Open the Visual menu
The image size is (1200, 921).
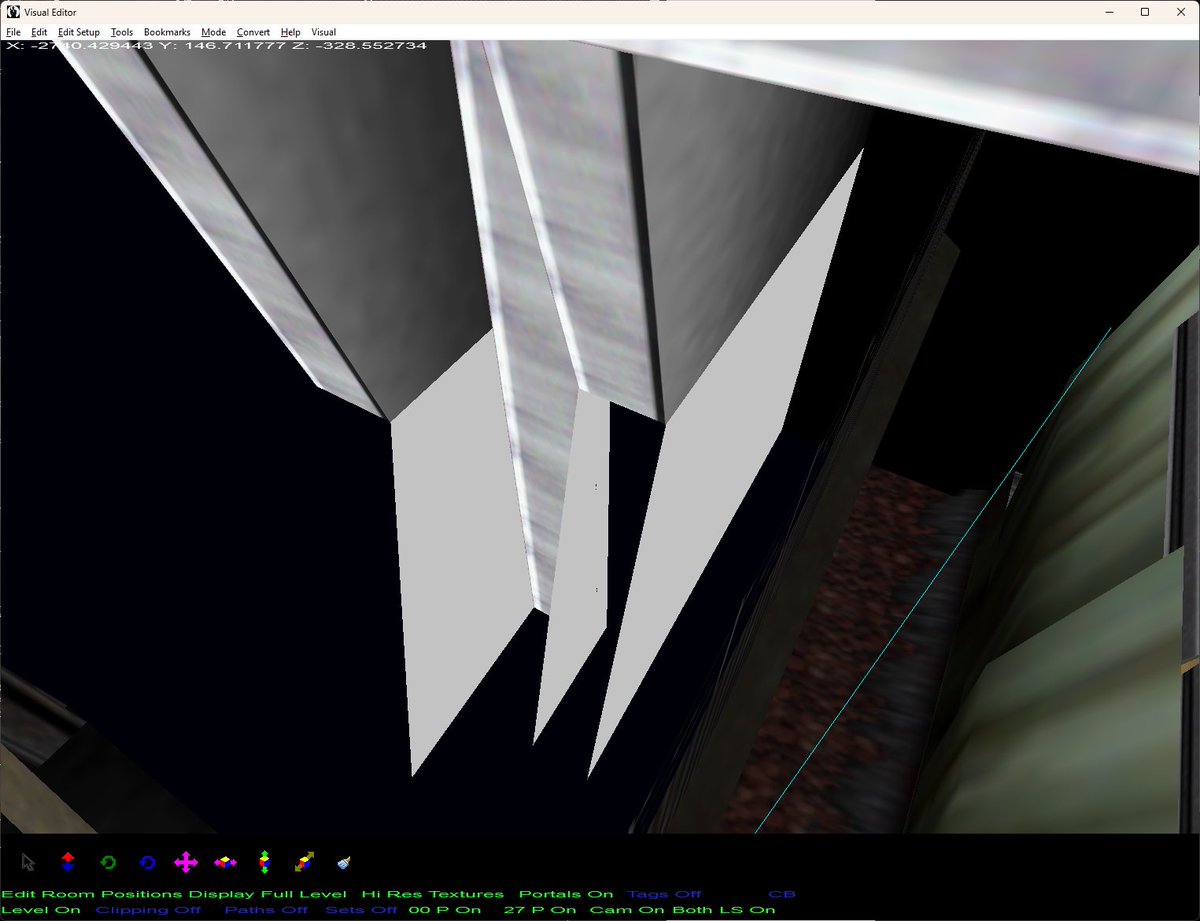[323, 32]
